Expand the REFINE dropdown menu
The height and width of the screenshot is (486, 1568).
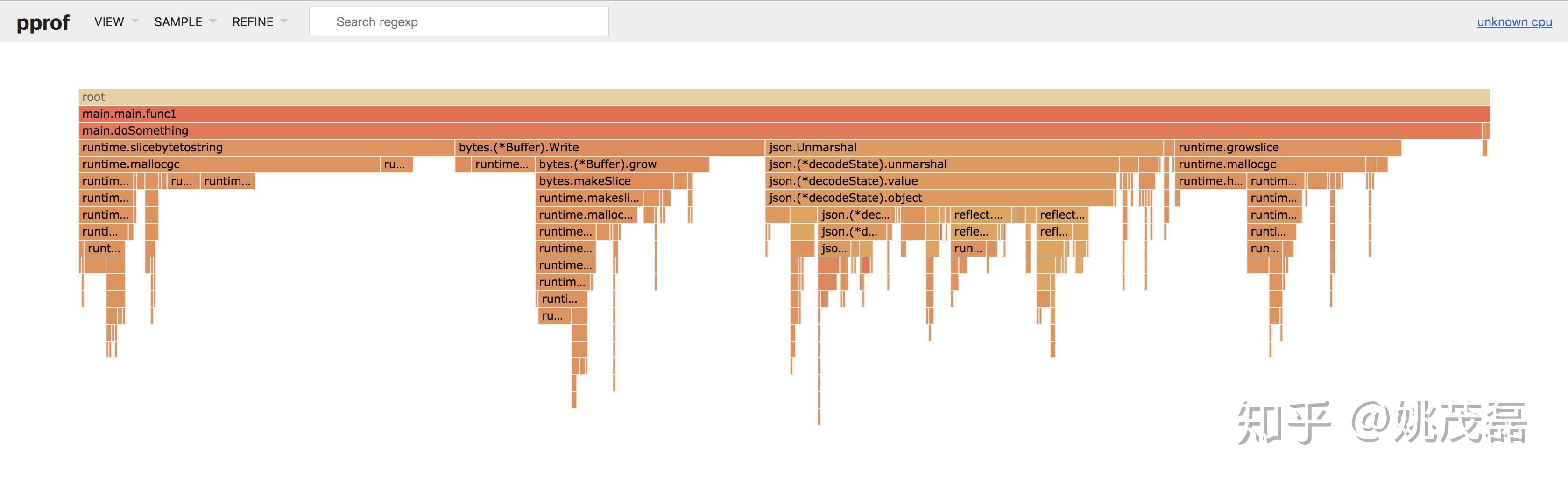click(x=259, y=22)
